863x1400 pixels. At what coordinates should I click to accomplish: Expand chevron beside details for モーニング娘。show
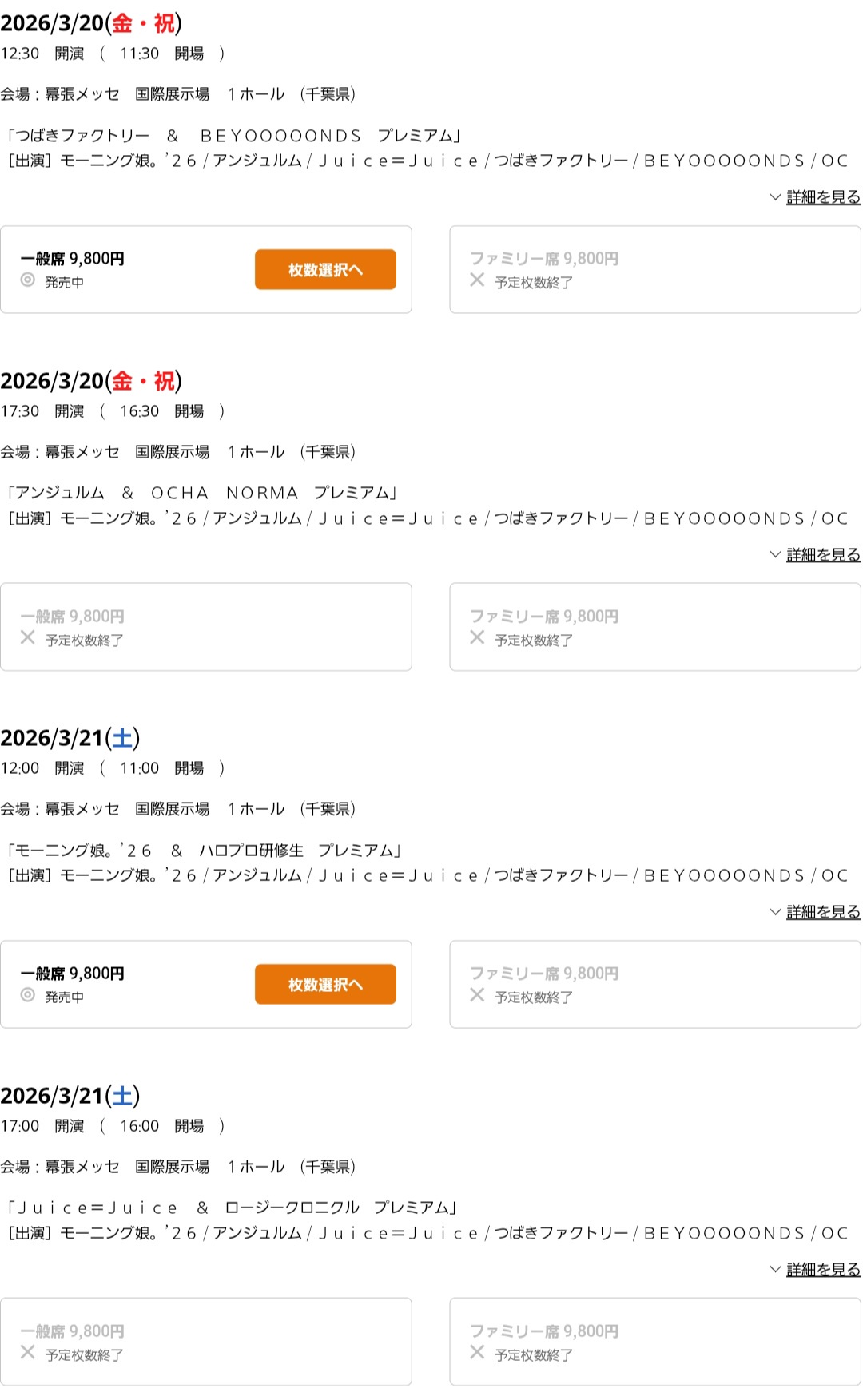tap(775, 911)
